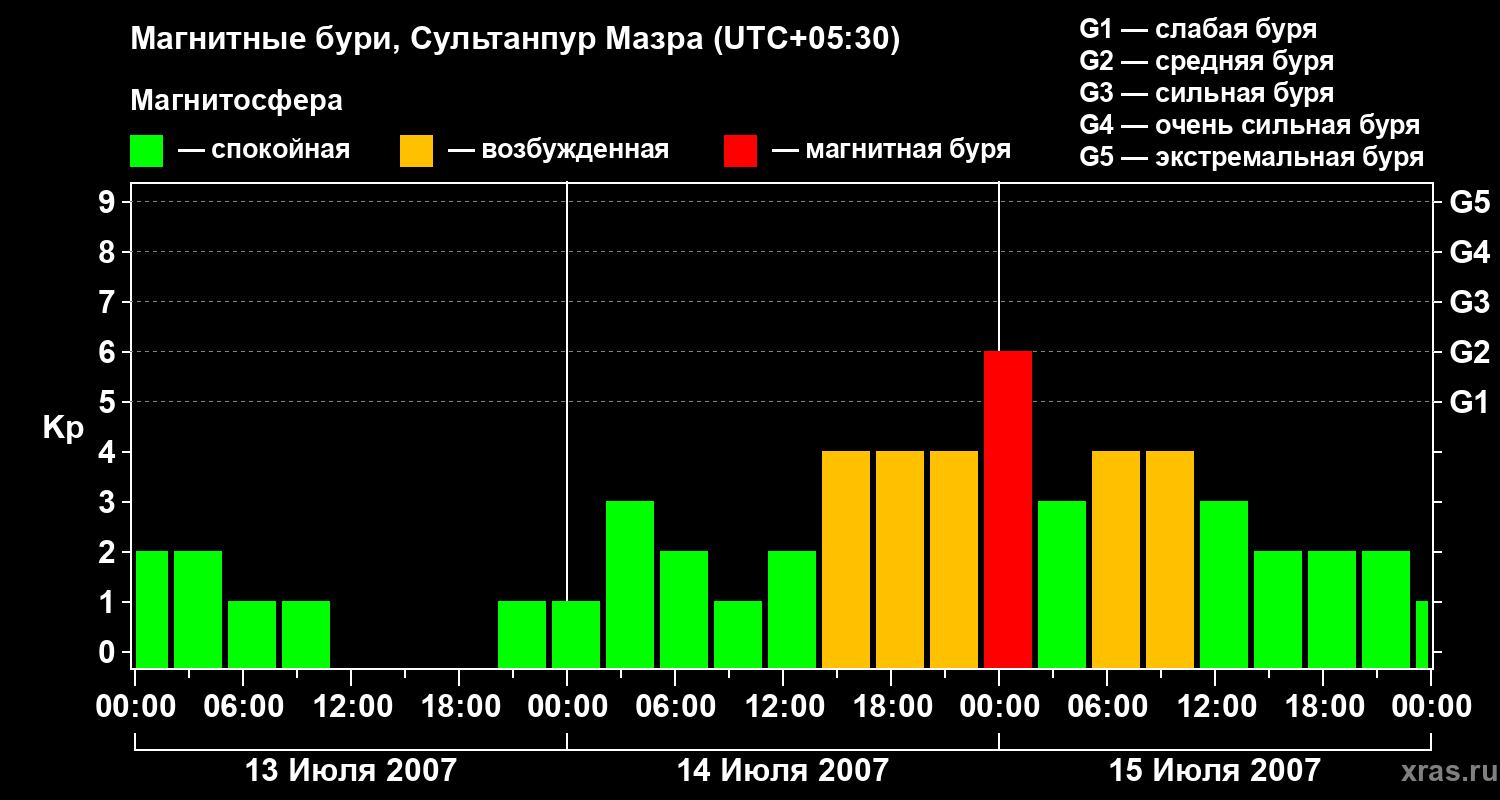
Task: Click the orange 'возбужденная' legend swatch
Action: (416, 151)
